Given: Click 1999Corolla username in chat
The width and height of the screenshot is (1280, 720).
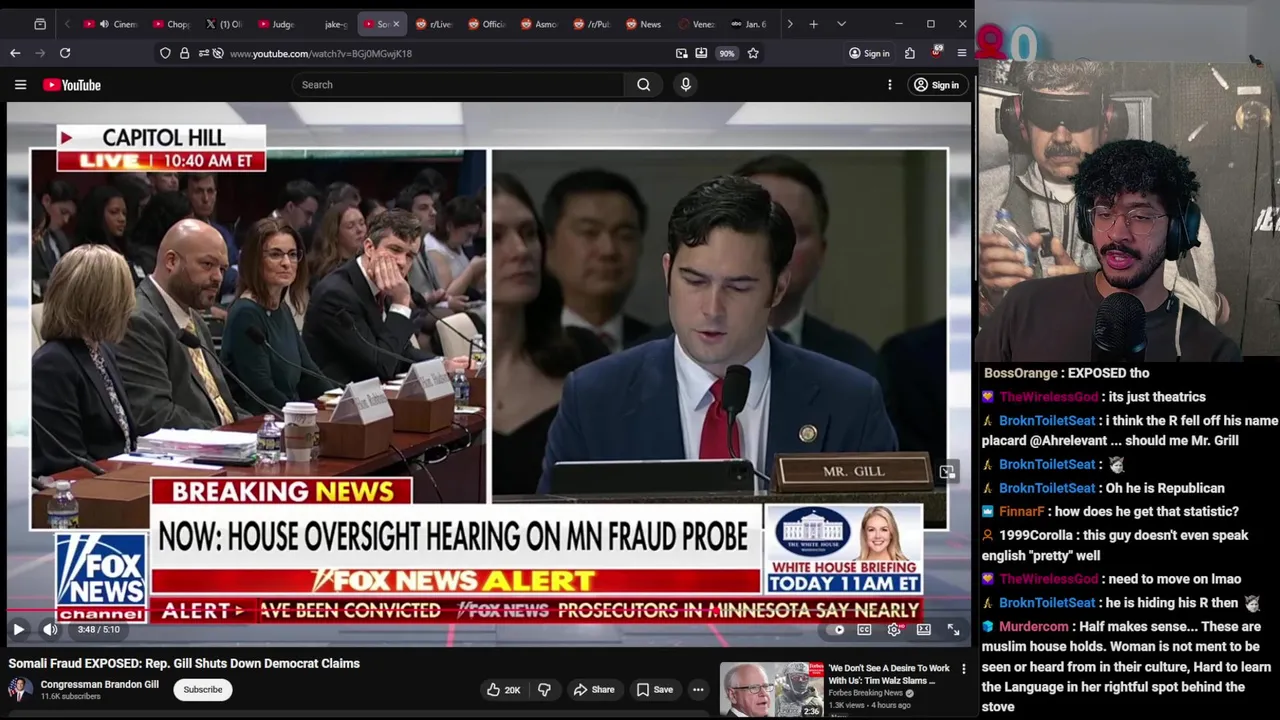Looking at the screenshot, I should click(x=1035, y=535).
